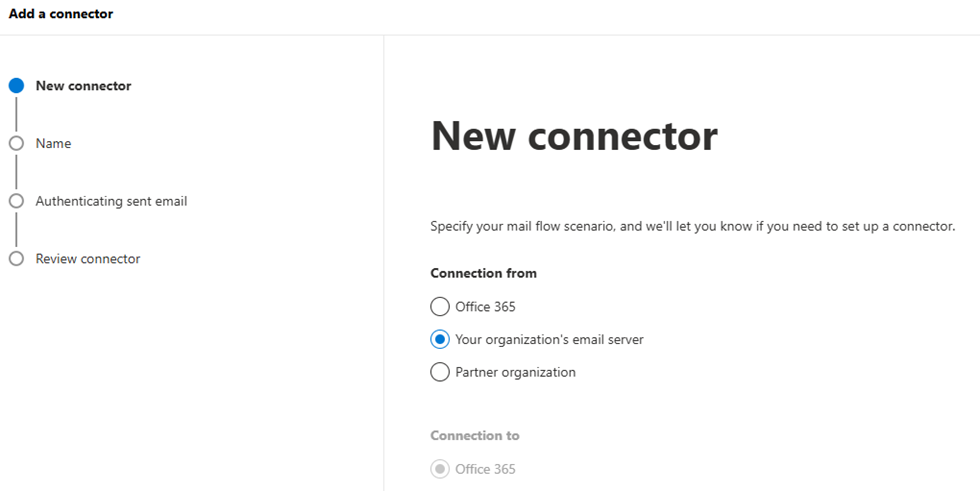980x491 pixels.
Task: Choose the Partner organization radio button
Action: click(x=440, y=372)
